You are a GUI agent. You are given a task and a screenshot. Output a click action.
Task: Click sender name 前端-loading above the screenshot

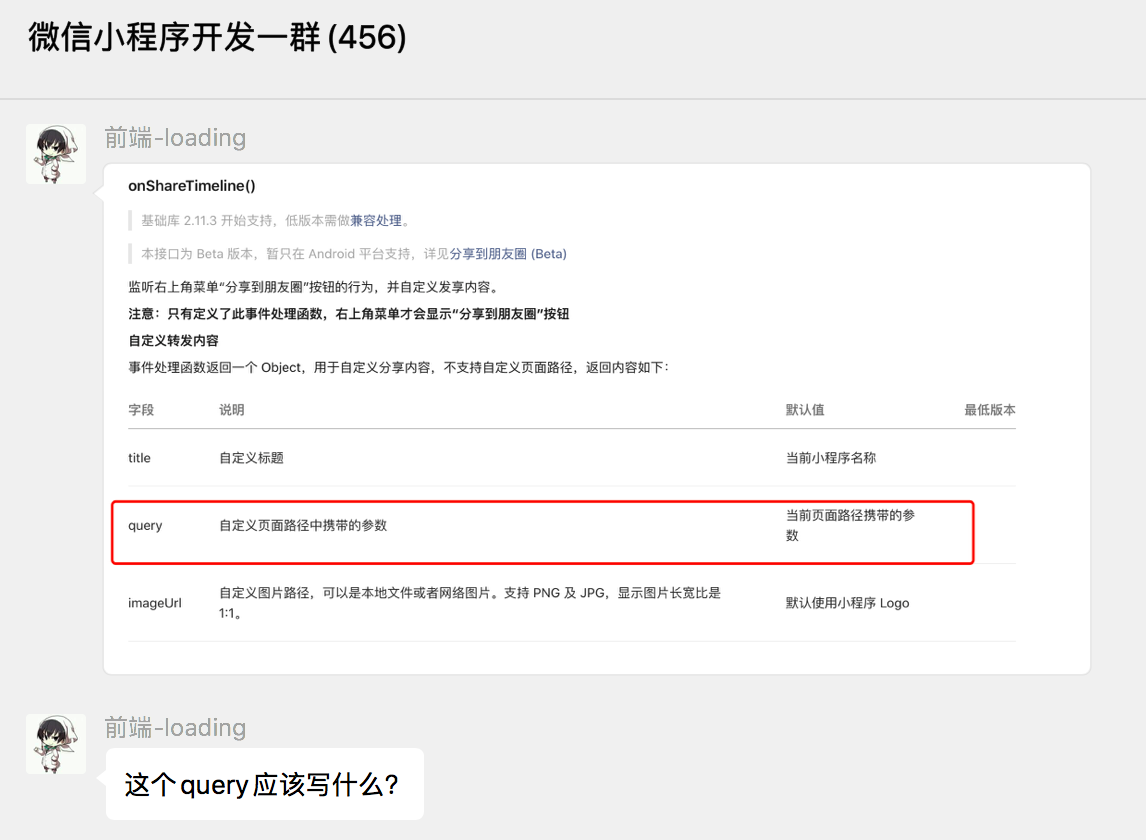click(175, 137)
